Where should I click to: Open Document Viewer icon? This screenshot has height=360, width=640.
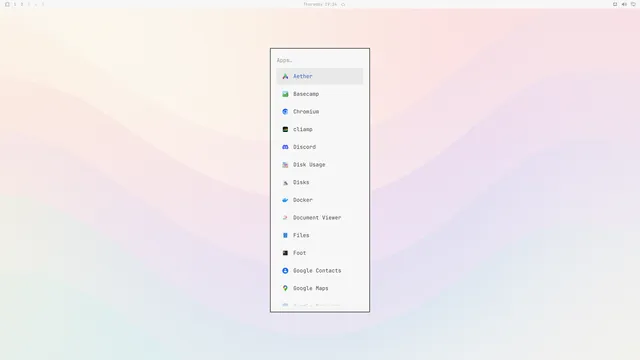[x=285, y=218]
